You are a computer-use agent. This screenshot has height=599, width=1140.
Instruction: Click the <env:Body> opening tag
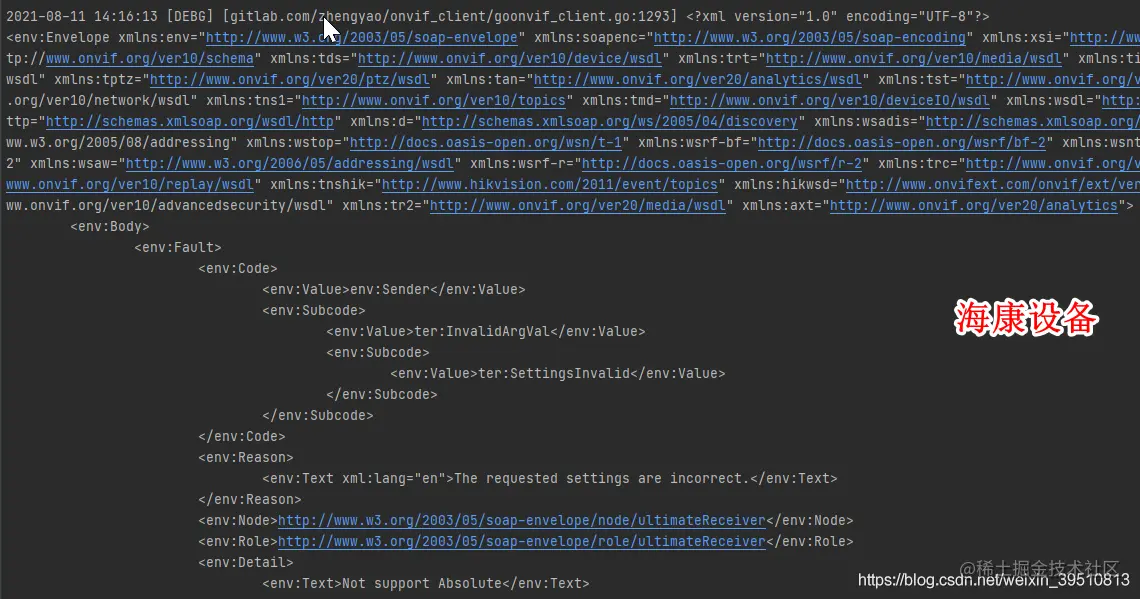[x=110, y=227]
